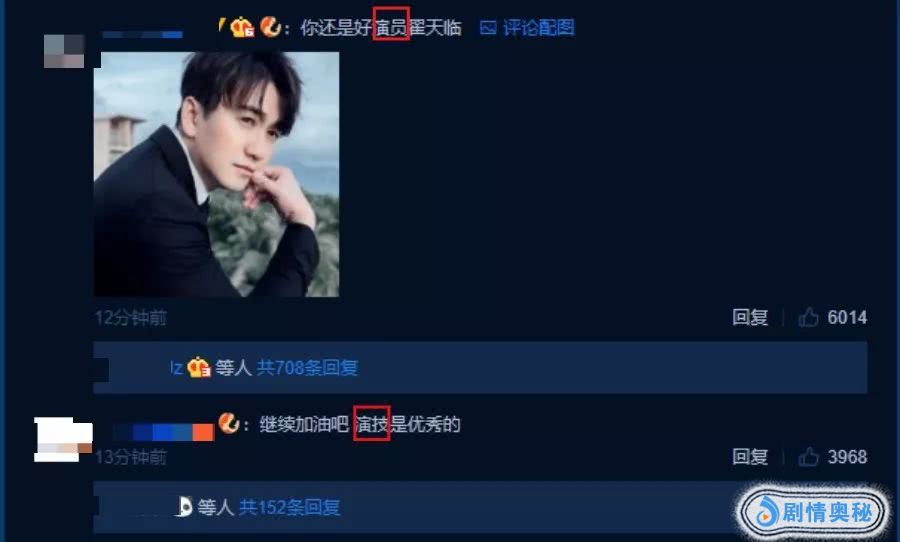Reply to the 12分钟前 comment
Image resolution: width=900 pixels, height=542 pixels.
(x=750, y=317)
